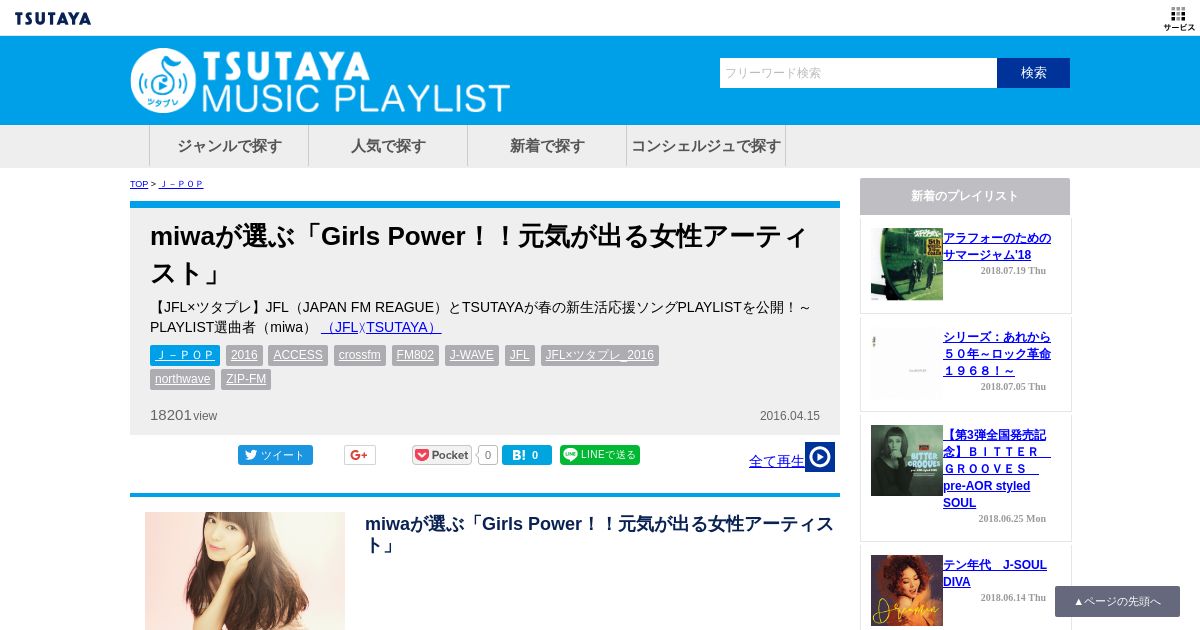Image resolution: width=1200 pixels, height=630 pixels.
Task: Select the J-WAVE tag
Action: (x=472, y=355)
